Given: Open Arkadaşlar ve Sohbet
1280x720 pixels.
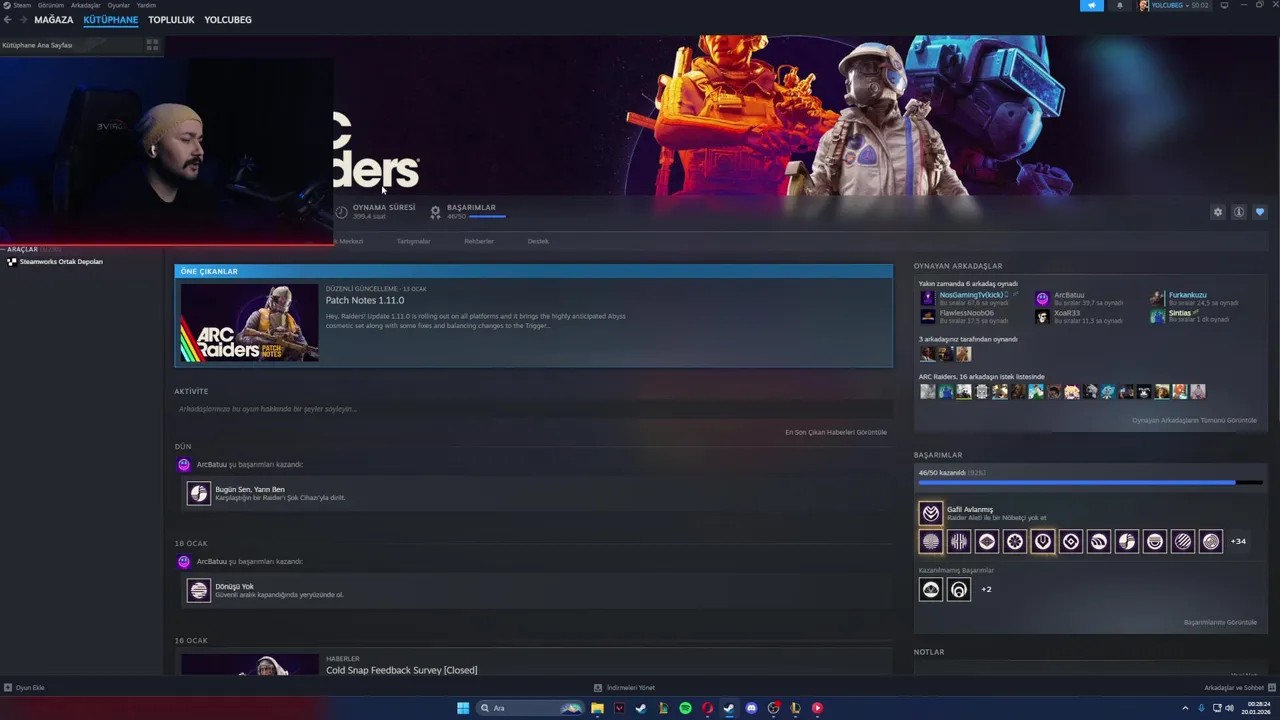Looking at the screenshot, I should (1239, 688).
